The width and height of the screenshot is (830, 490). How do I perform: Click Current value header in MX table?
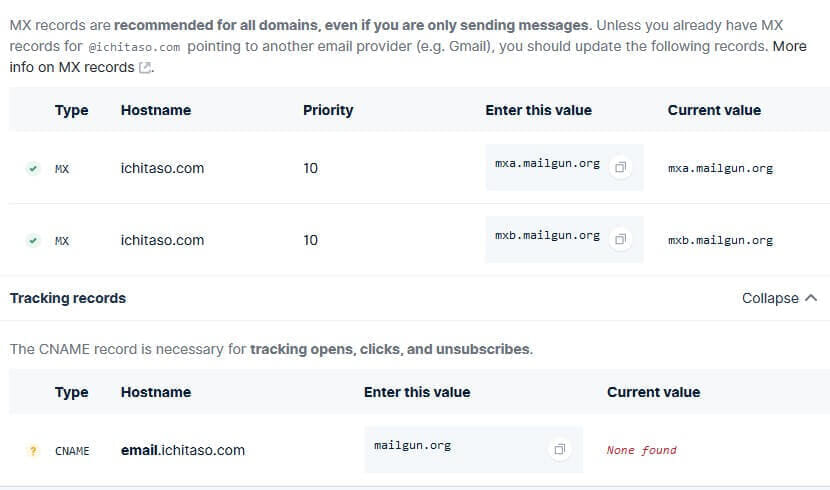click(714, 110)
